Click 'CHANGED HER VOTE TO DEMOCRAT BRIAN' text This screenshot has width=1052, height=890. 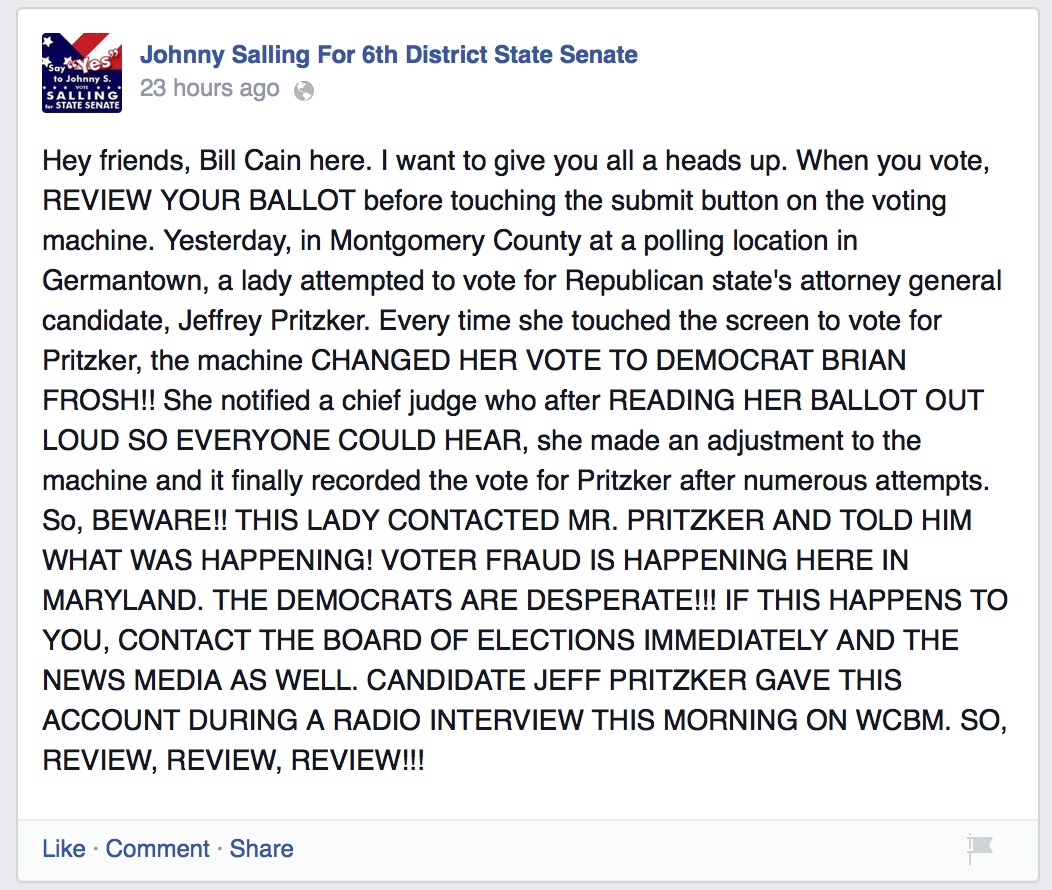click(x=609, y=360)
